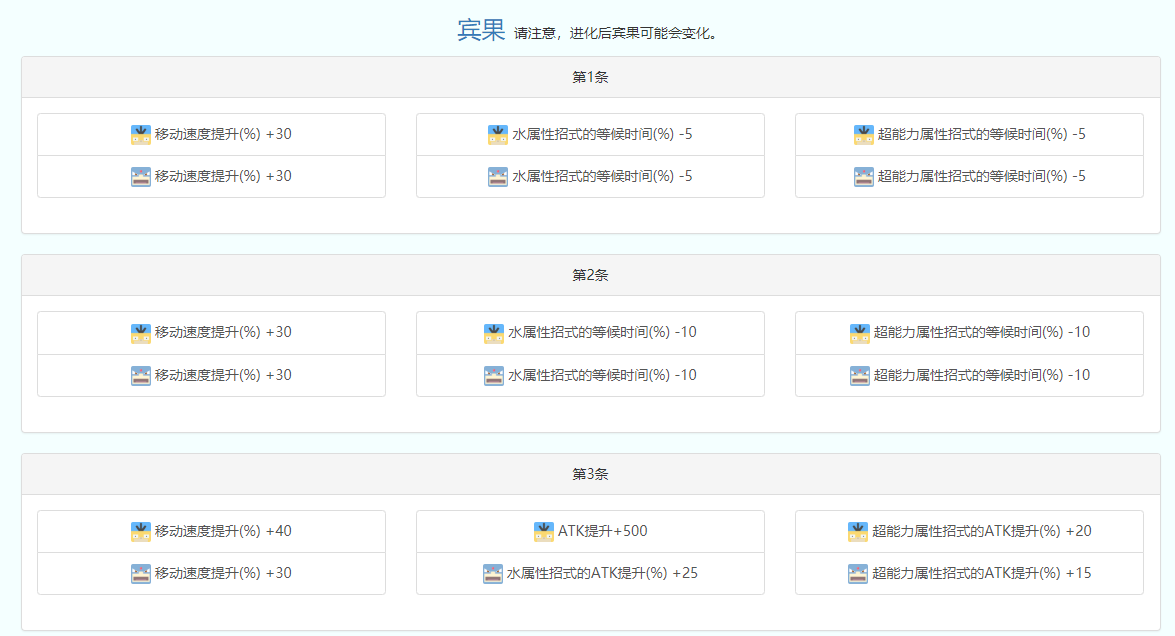Click the 宾果 page heading
The height and width of the screenshot is (636, 1175).
pyautogui.click(x=481, y=30)
